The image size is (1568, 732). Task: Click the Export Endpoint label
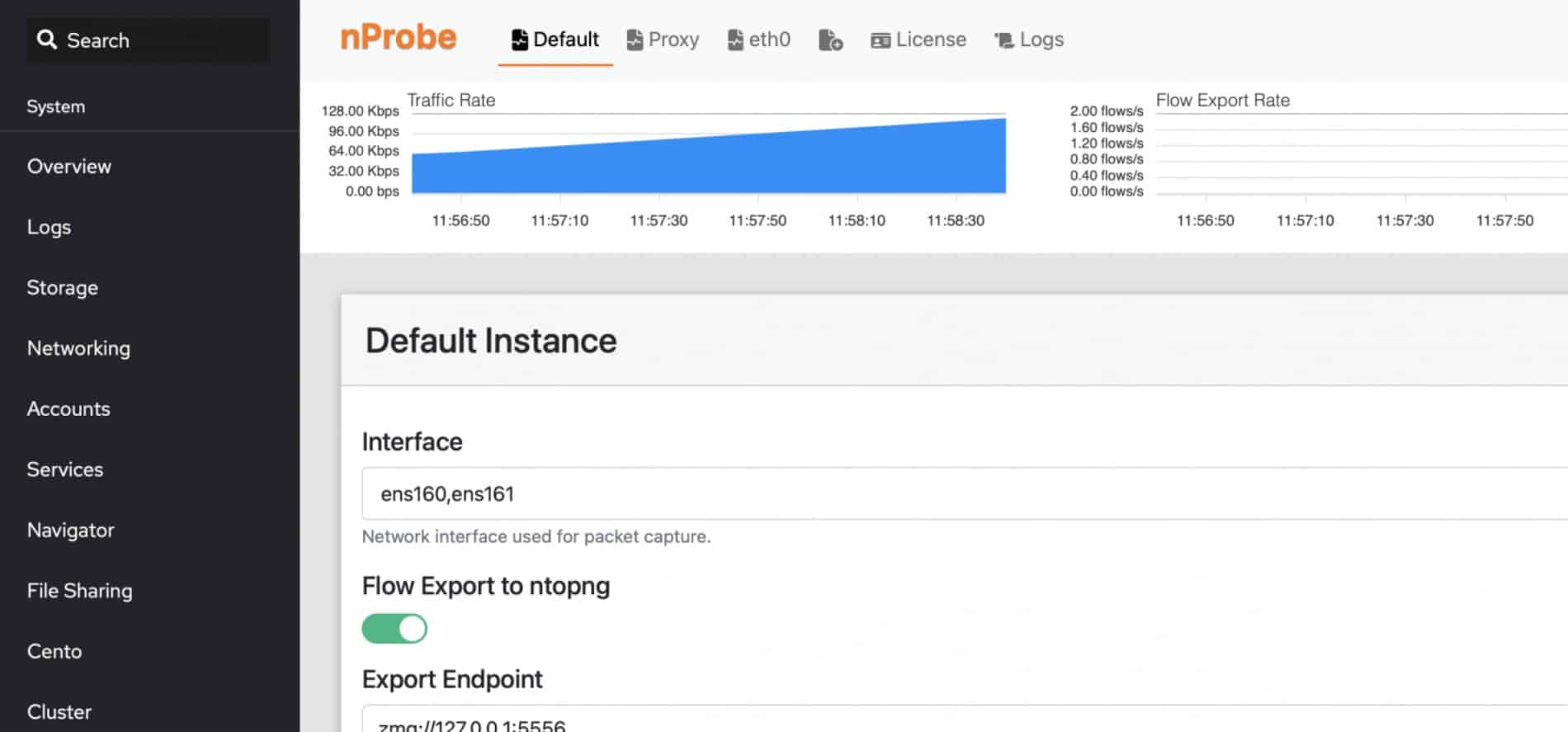452,679
